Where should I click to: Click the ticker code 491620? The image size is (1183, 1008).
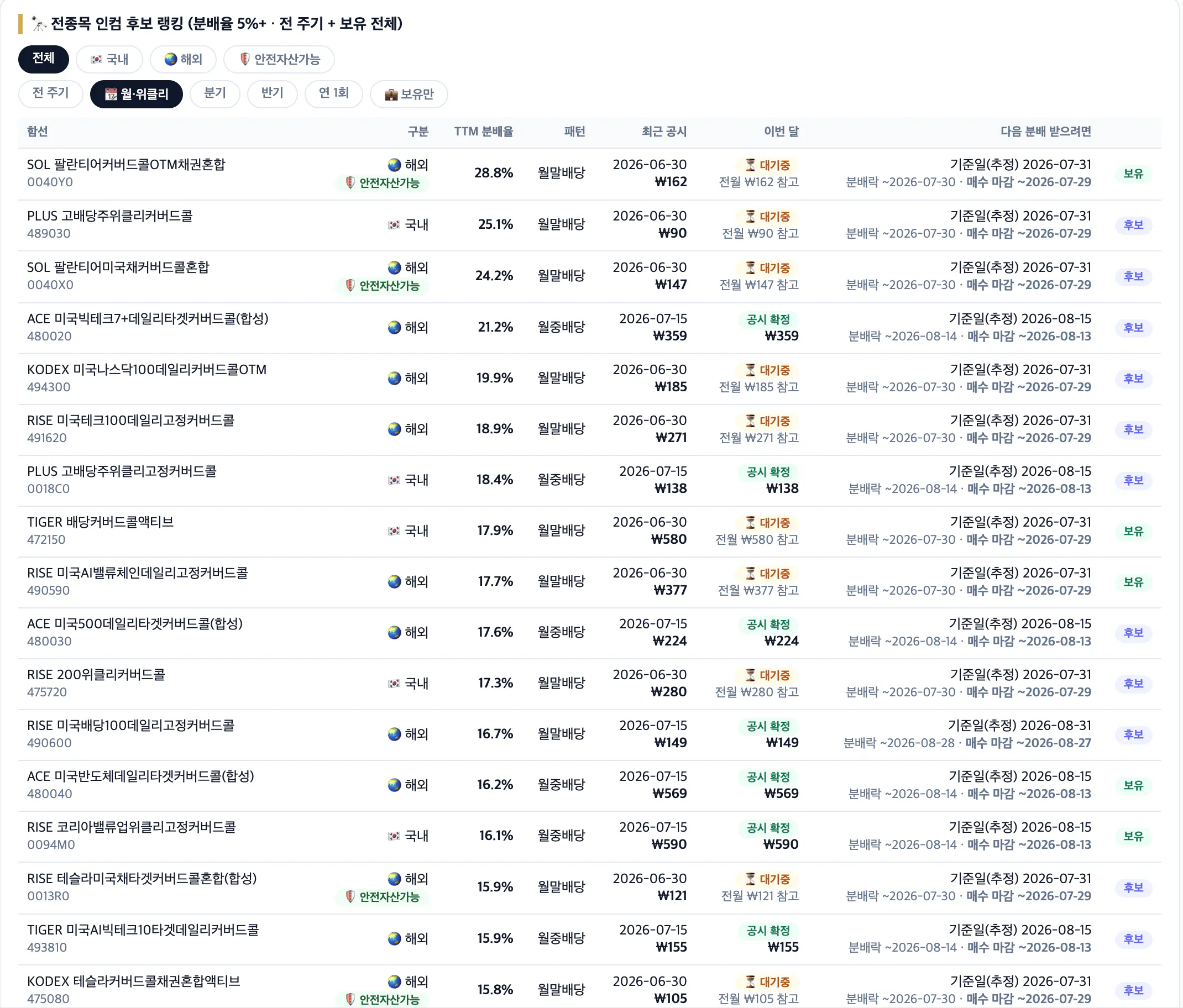[47, 438]
